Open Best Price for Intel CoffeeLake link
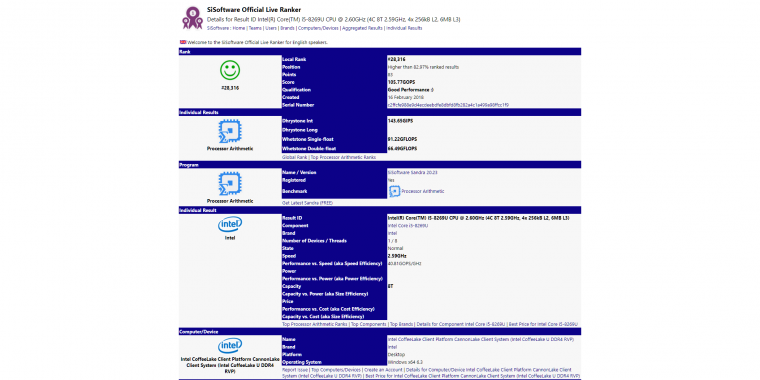The image size is (760, 380). click(x=472, y=376)
